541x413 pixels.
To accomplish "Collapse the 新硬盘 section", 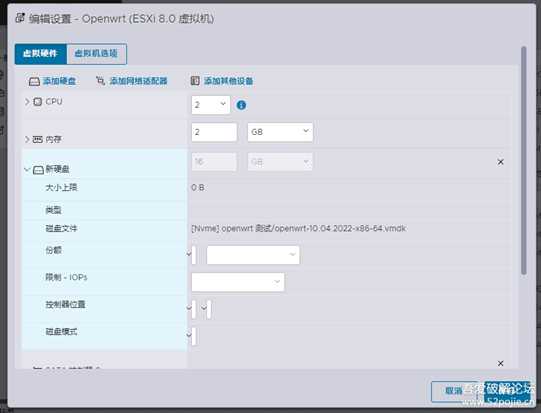I will click(27, 169).
